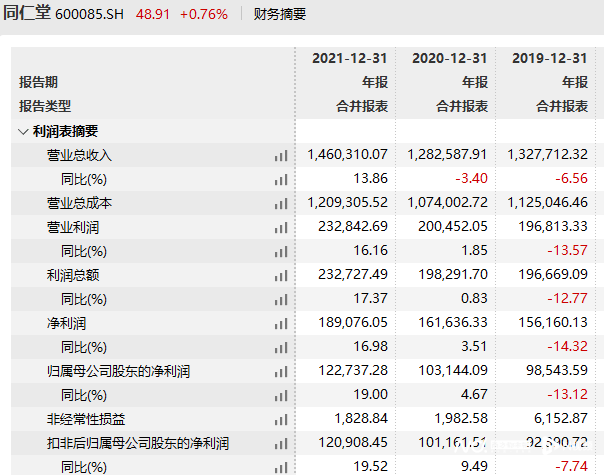Open chart icon for 净利润 row
604x475 pixels.
click(281, 324)
